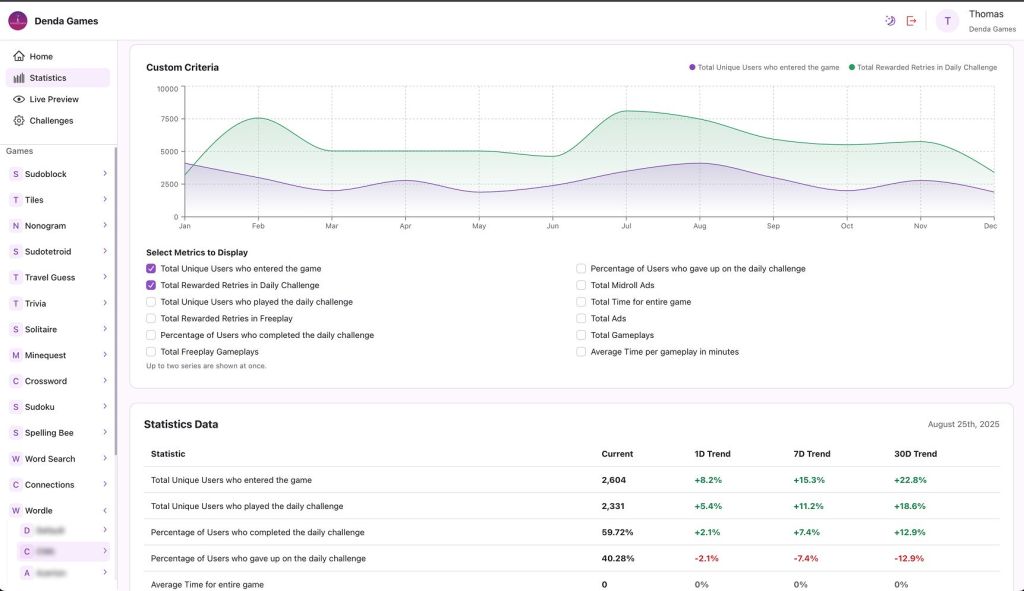The width and height of the screenshot is (1024, 591).
Task: Click the green Rewarded Retries legend dot
Action: (852, 67)
